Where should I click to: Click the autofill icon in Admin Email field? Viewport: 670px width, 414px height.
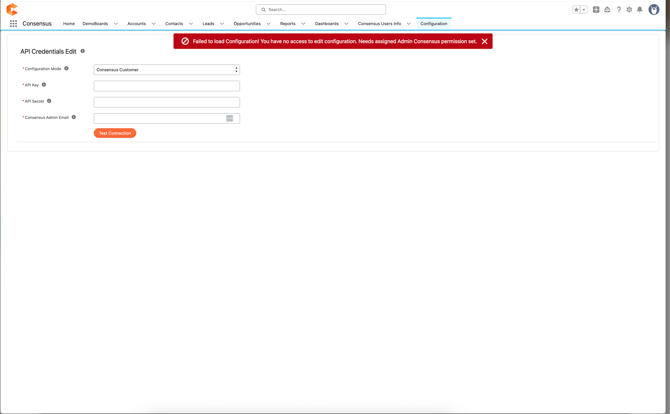coord(229,118)
